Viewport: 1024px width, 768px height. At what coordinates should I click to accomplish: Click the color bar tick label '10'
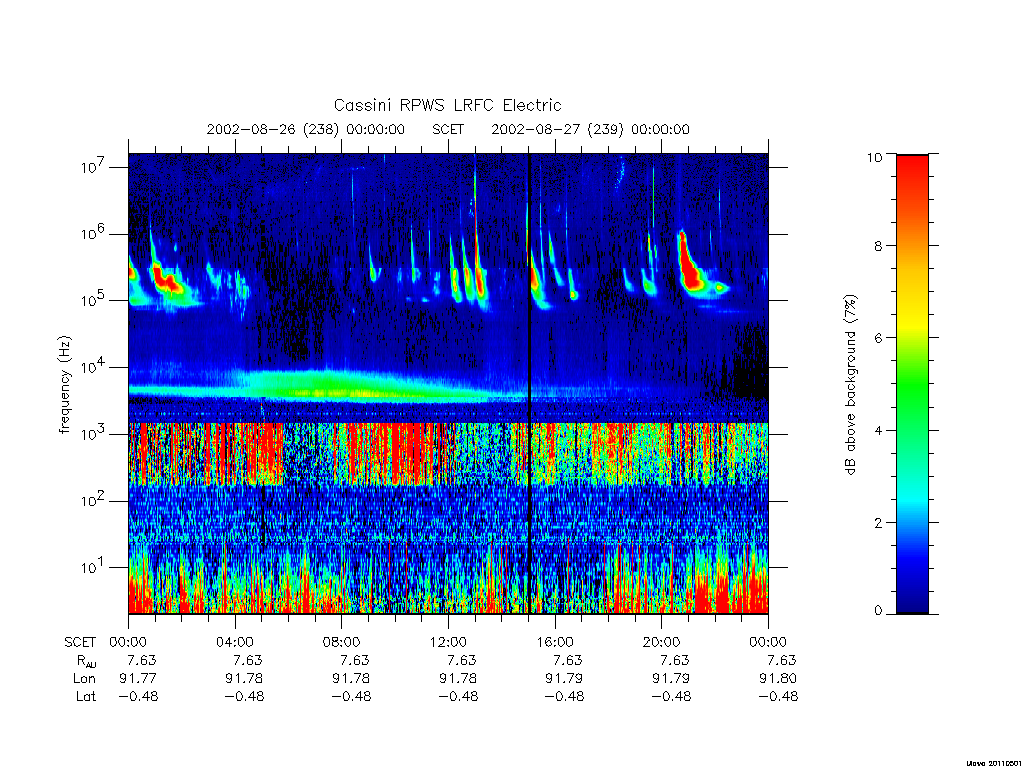pyautogui.click(x=874, y=157)
